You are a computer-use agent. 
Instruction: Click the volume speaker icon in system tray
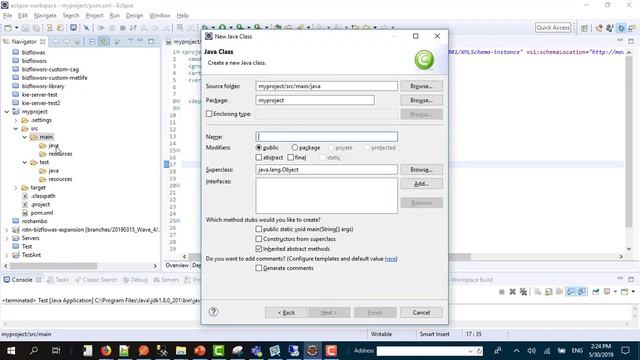click(x=531, y=351)
